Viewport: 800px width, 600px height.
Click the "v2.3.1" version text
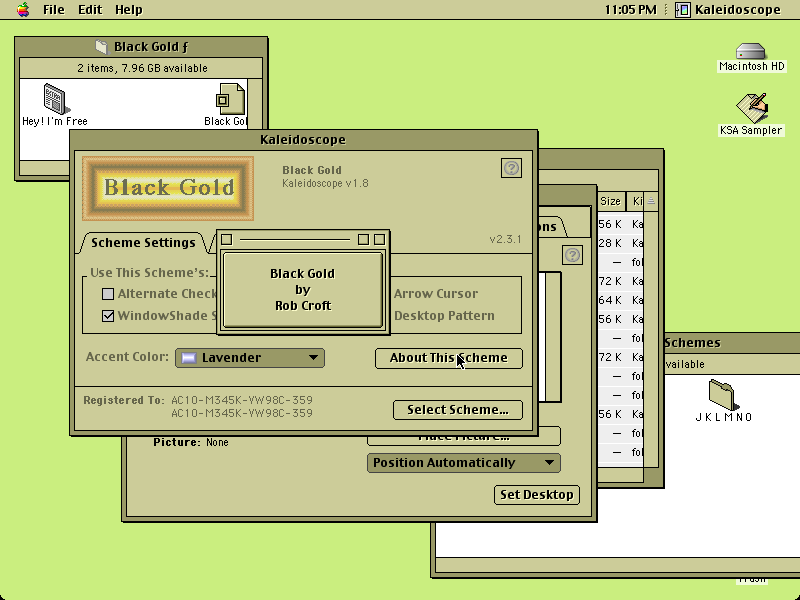pyautogui.click(x=505, y=239)
